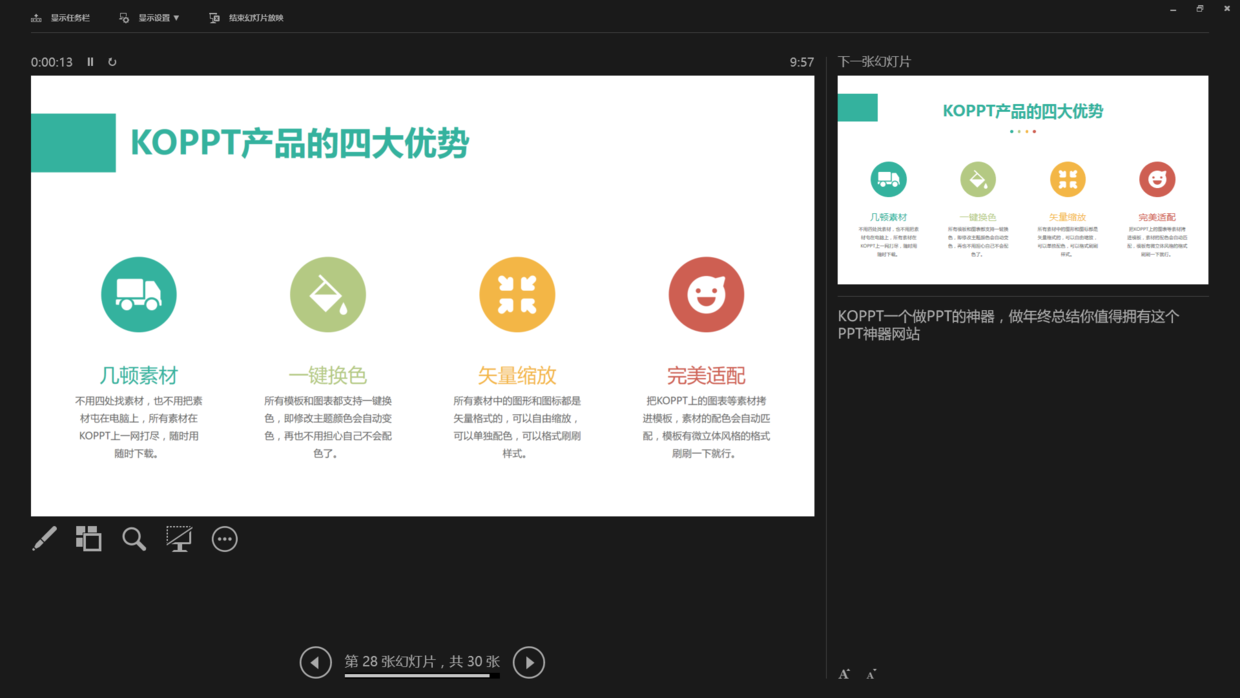The width and height of the screenshot is (1240, 698).
Task: Pause the presentation timer
Action: pos(90,62)
